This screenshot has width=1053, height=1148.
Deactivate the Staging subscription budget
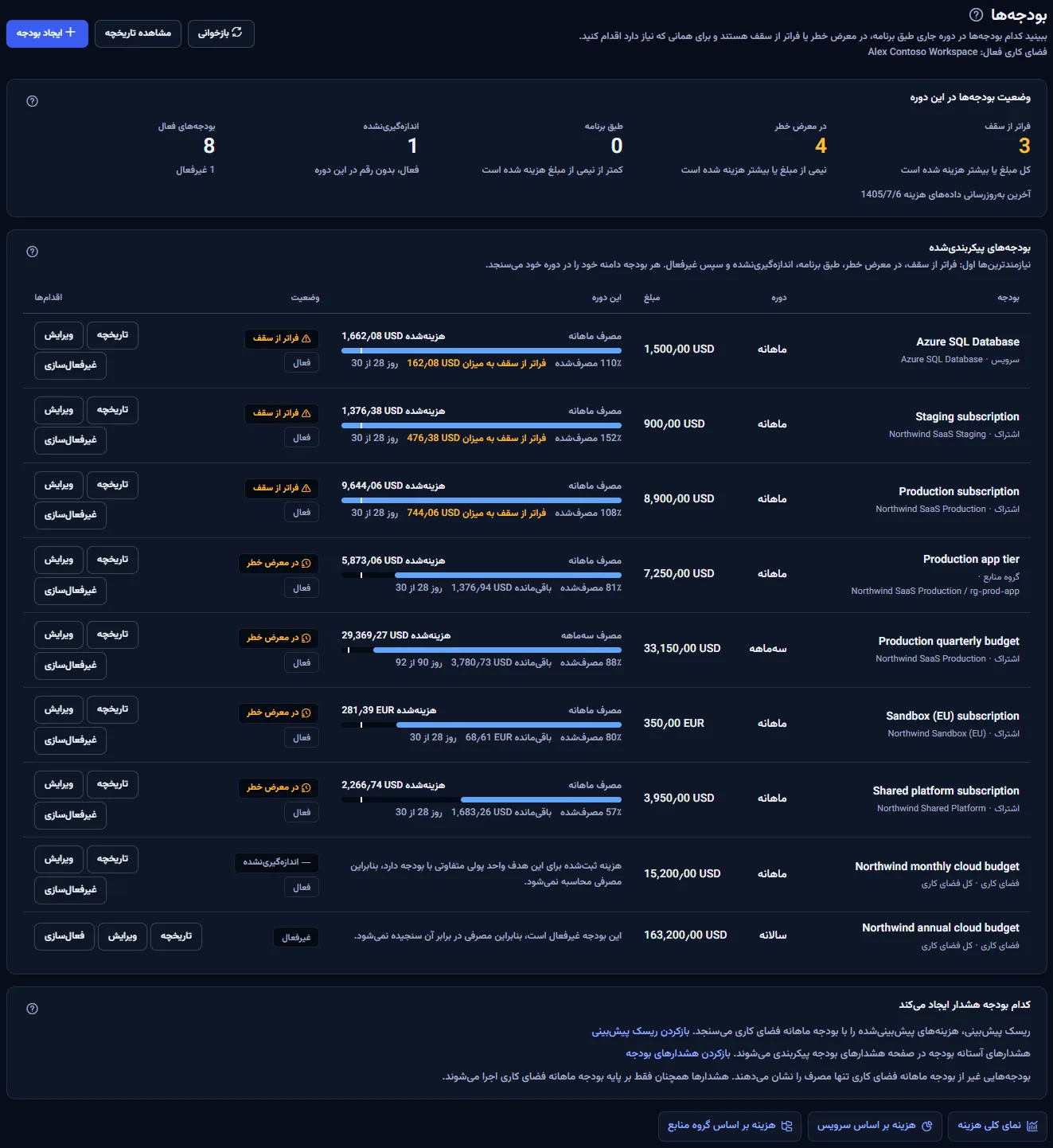click(70, 440)
